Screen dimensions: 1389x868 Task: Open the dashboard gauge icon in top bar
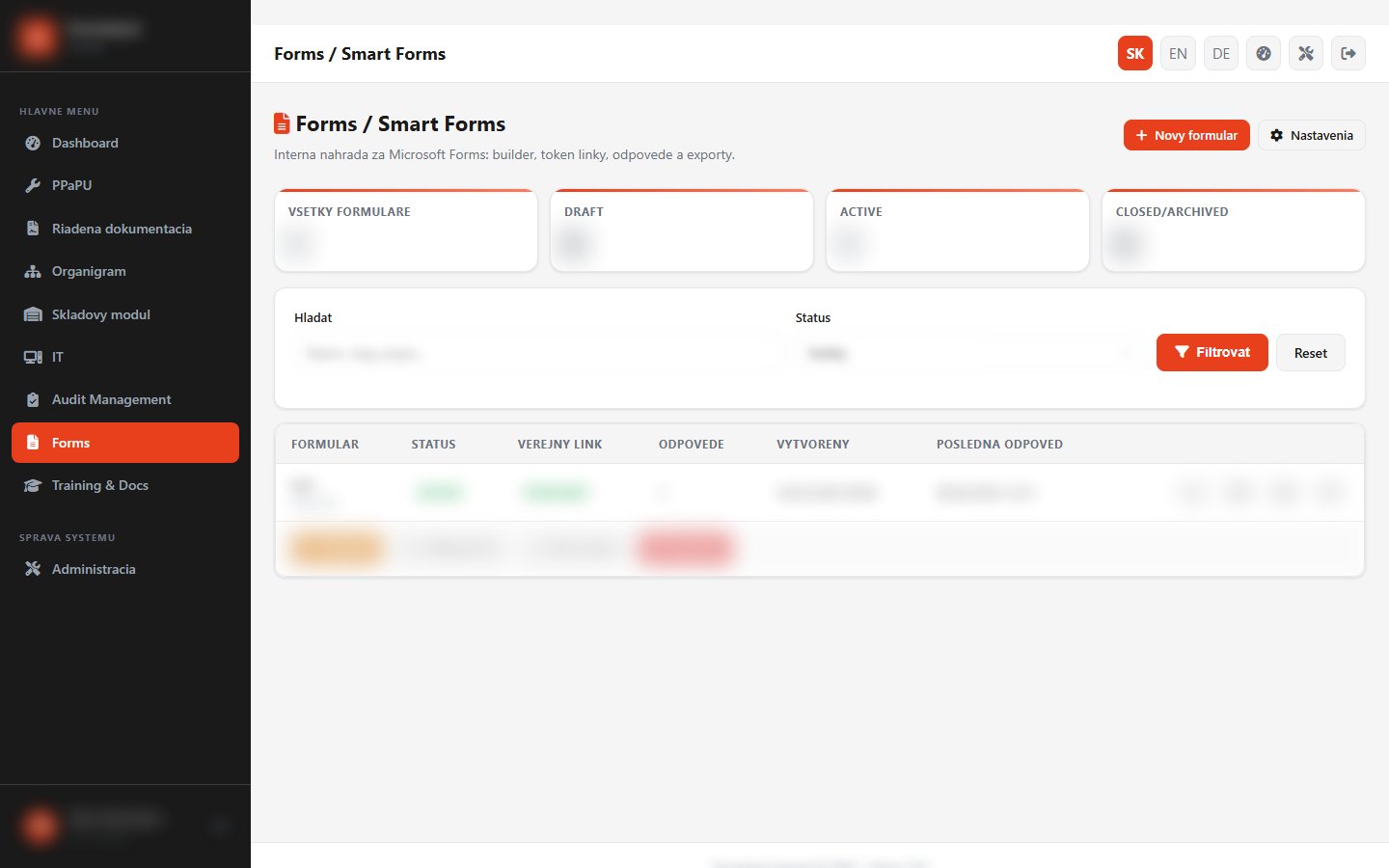[1264, 54]
